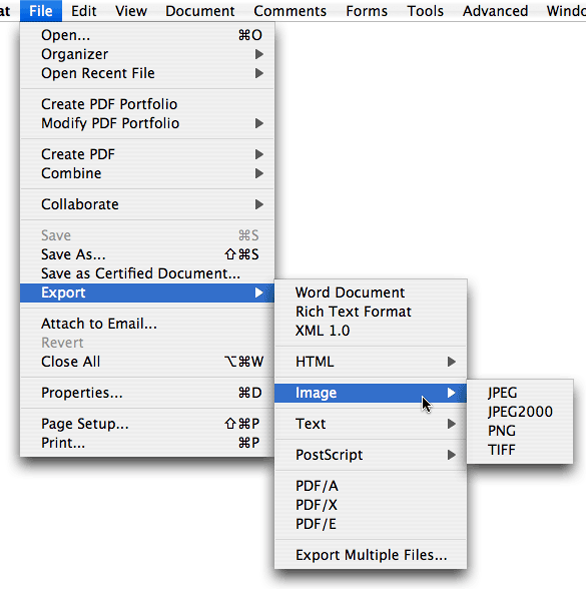Open the PostScript export submenu

pyautogui.click(x=371, y=455)
